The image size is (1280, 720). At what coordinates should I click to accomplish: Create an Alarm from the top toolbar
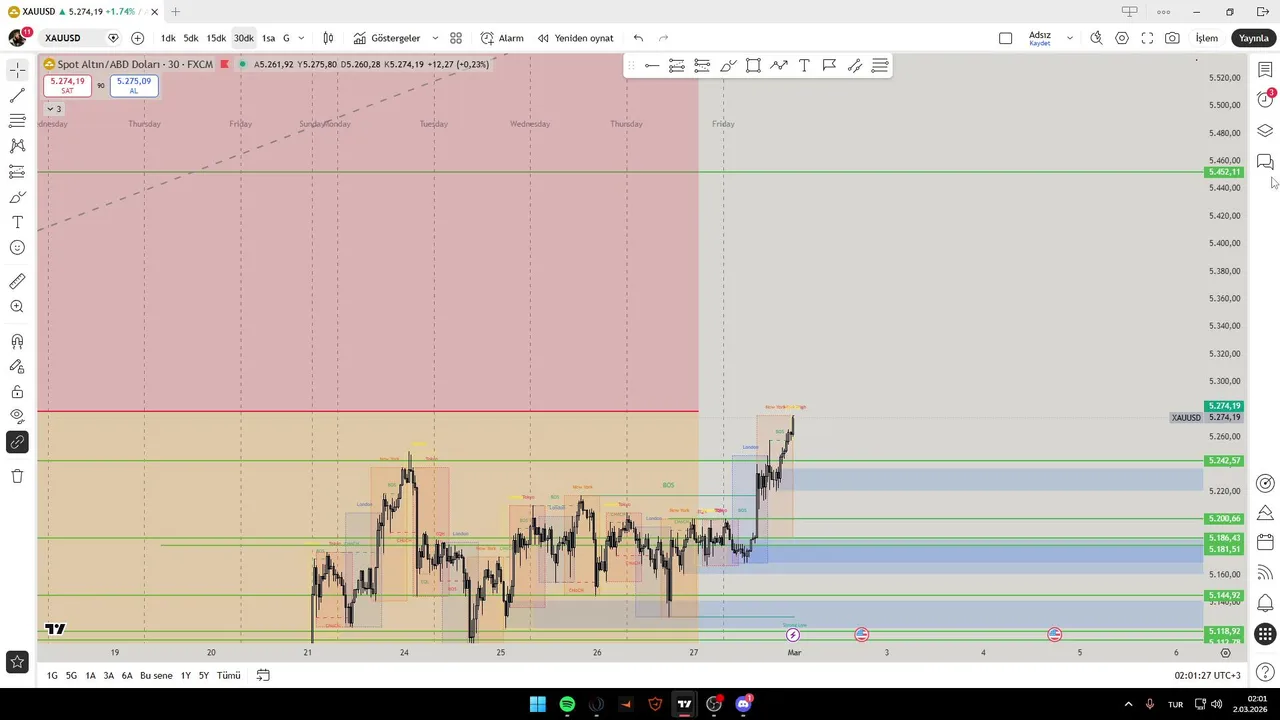click(x=502, y=38)
